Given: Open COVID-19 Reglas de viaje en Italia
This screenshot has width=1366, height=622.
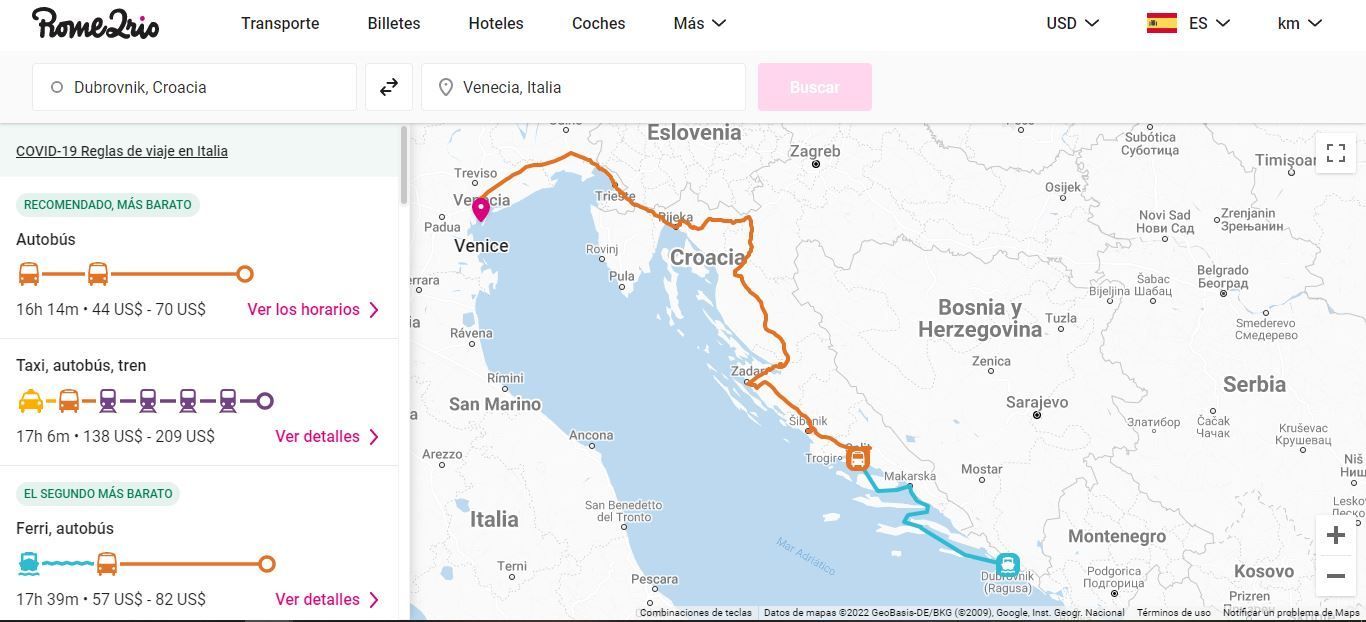Looking at the screenshot, I should click(122, 151).
